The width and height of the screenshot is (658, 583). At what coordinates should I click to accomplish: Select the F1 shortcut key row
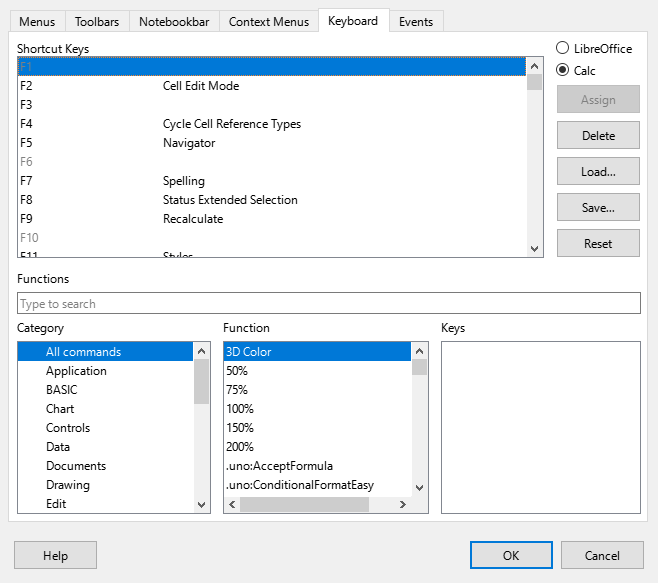[272, 67]
